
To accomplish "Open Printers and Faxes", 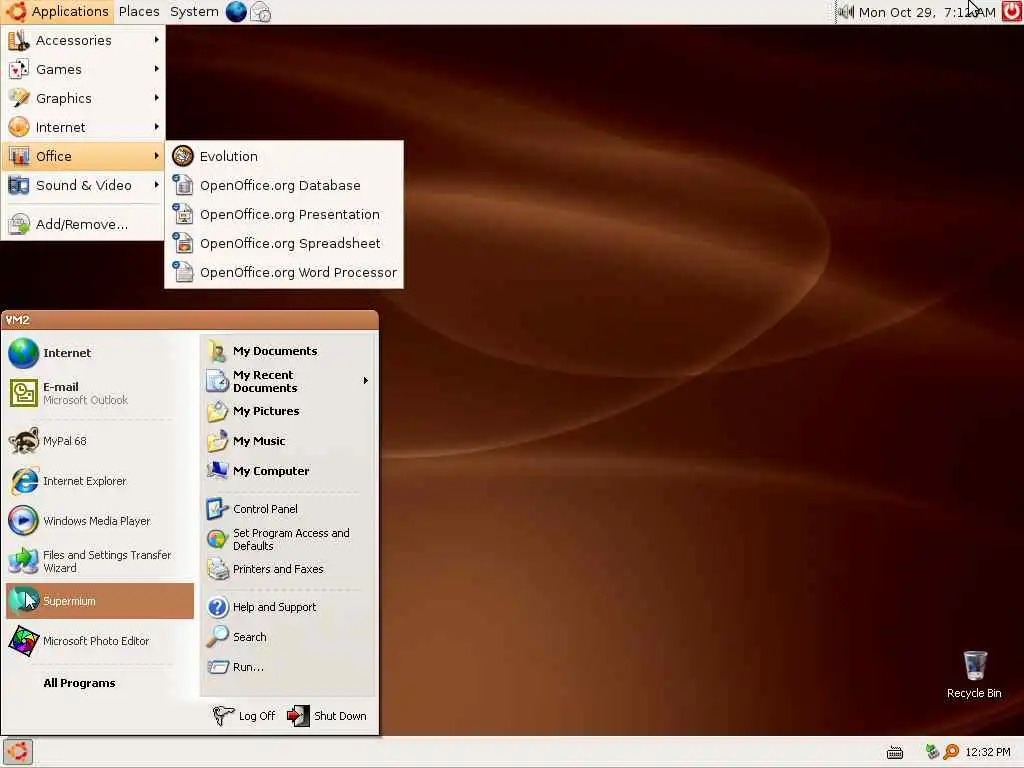I will pyautogui.click(x=287, y=569).
